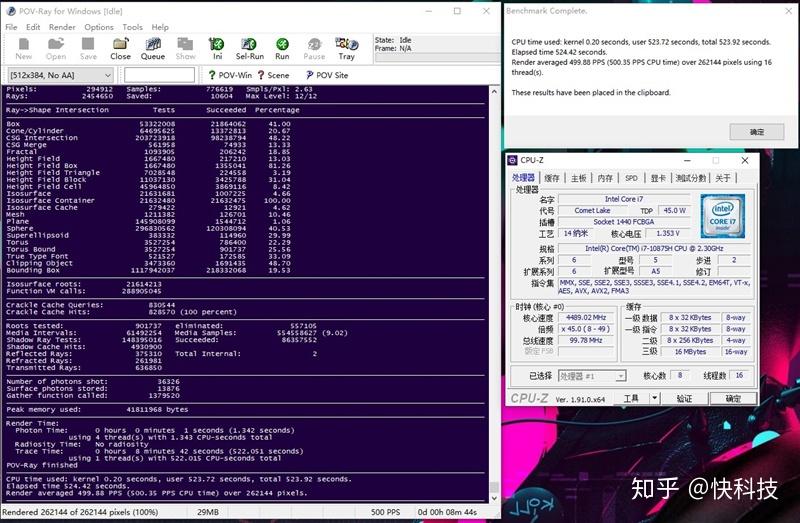The width and height of the screenshot is (800, 523).
Task: Click the Sel-Run toolbar icon
Action: pos(249,49)
